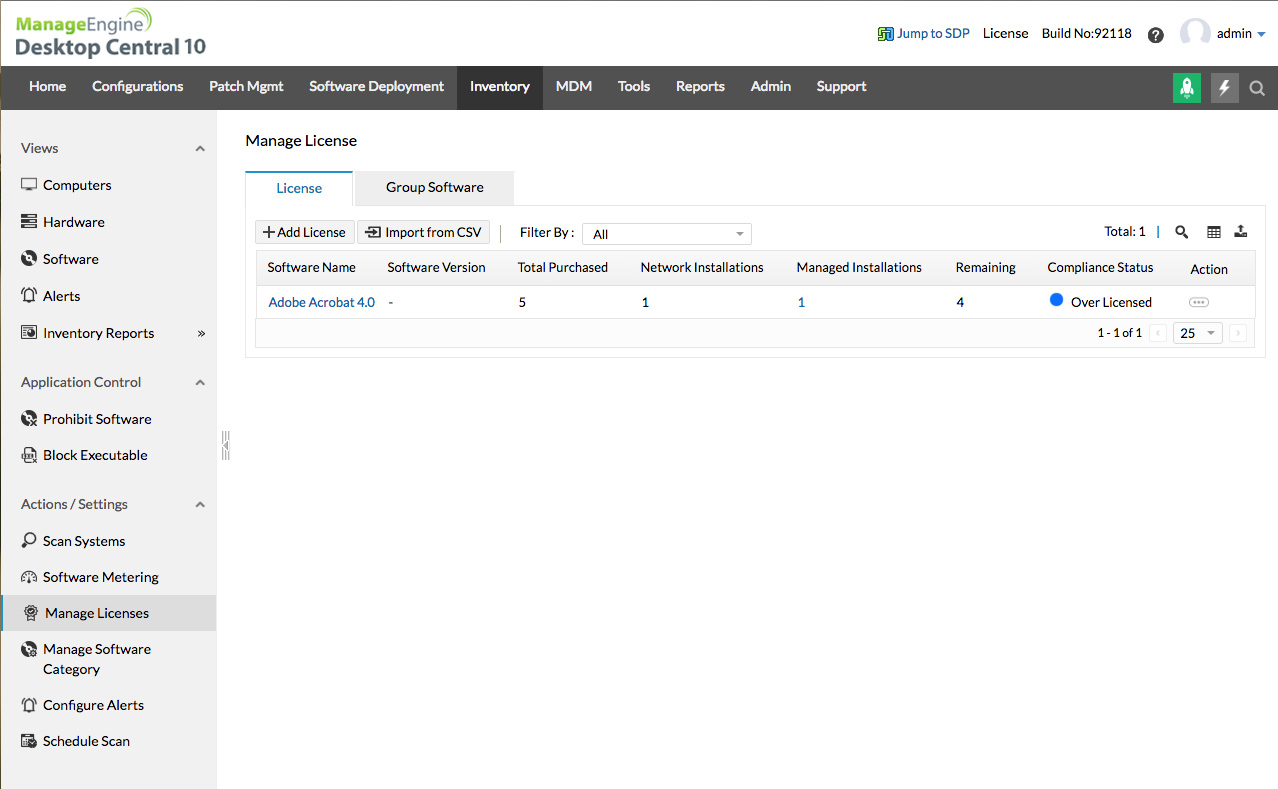Click the Action ellipsis icon for Adobe Acrobat
This screenshot has height=789, width=1278.
tap(1199, 302)
